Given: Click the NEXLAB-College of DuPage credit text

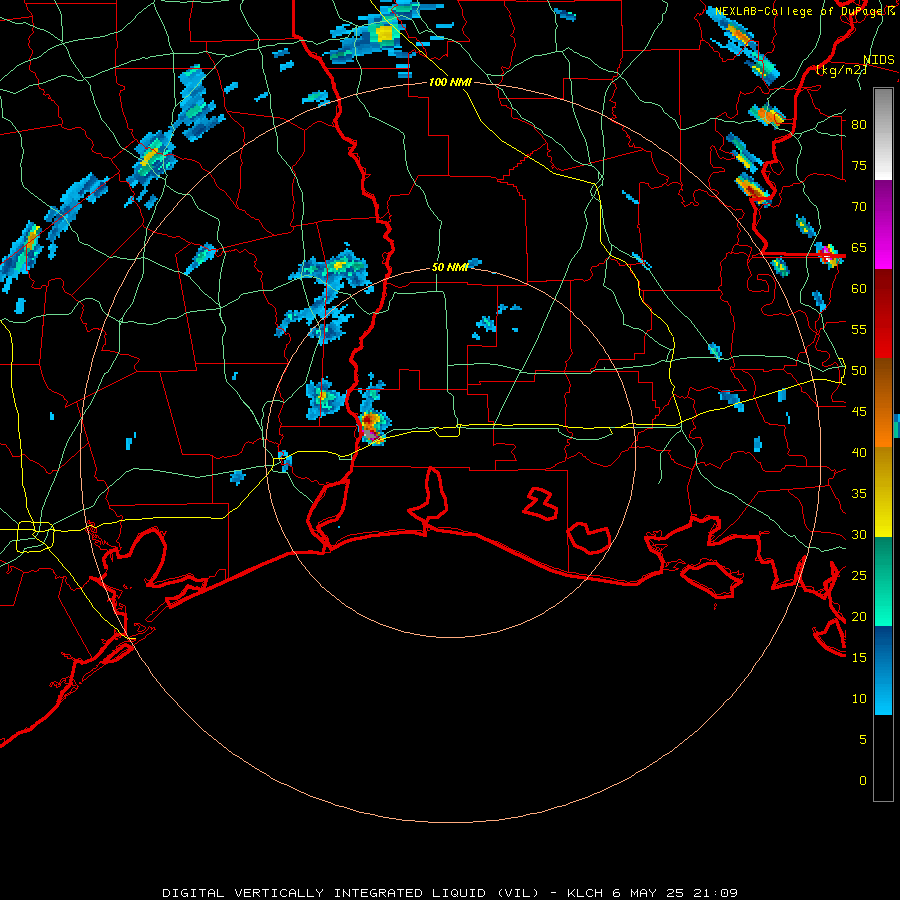Looking at the screenshot, I should pyautogui.click(x=804, y=11).
